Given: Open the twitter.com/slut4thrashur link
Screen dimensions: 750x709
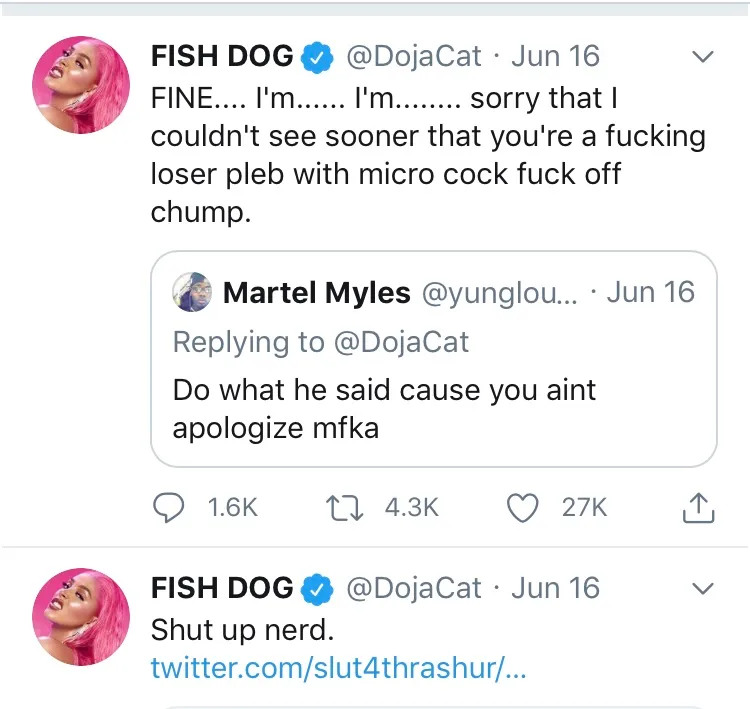Looking at the screenshot, I should (338, 668).
